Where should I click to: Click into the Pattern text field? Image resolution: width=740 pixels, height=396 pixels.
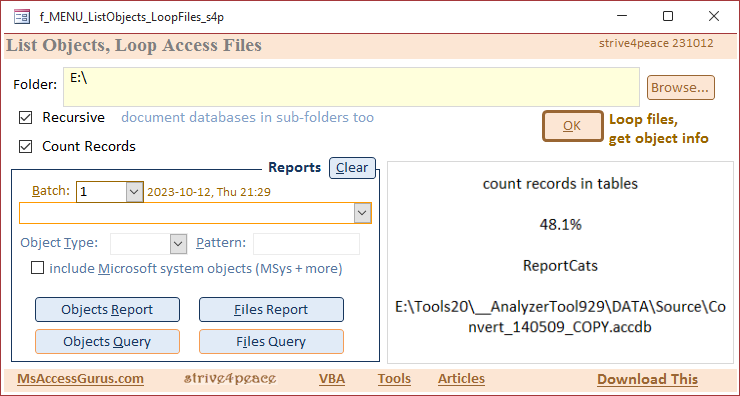tap(306, 244)
